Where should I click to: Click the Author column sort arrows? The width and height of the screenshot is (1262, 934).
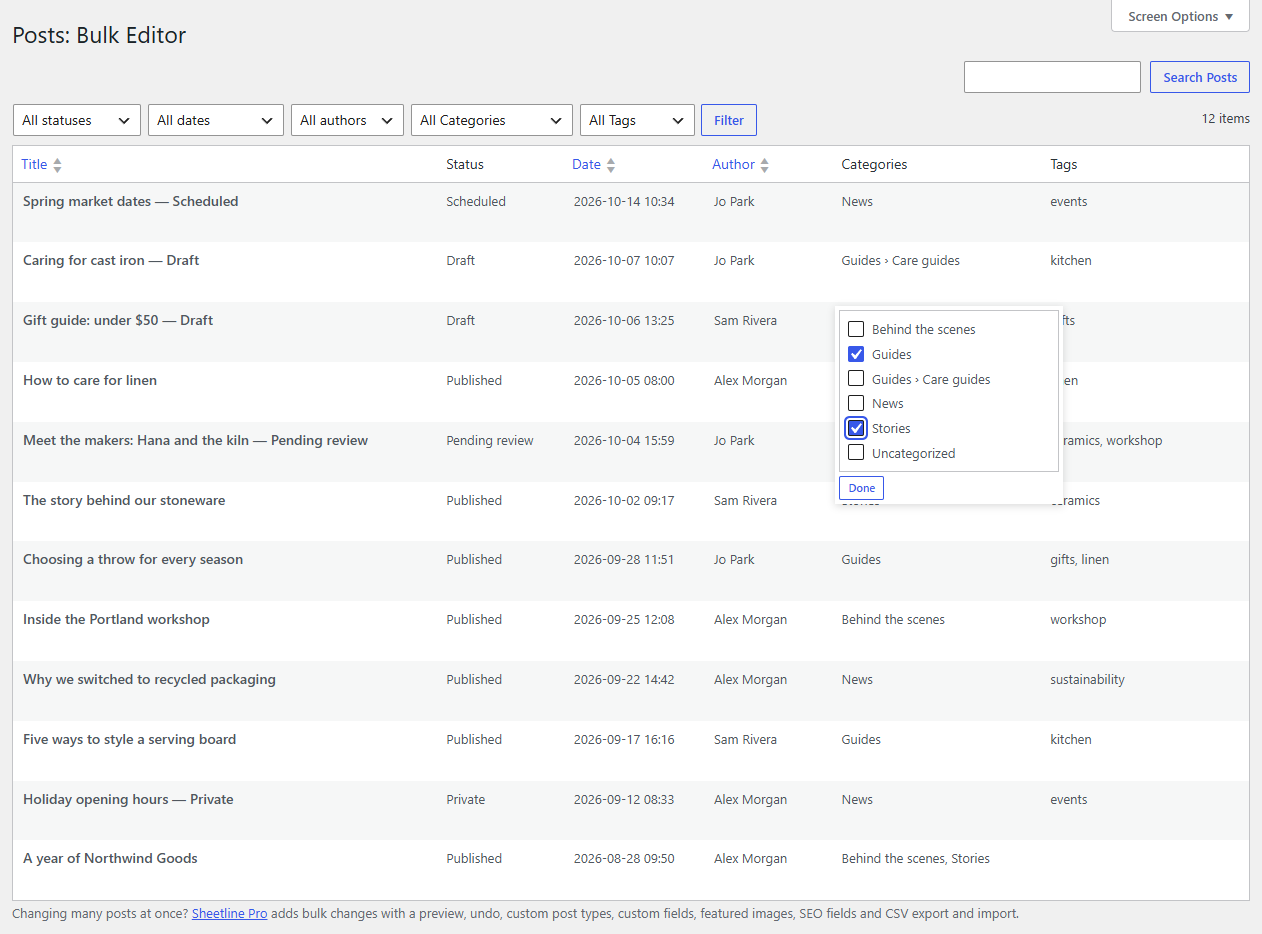click(765, 165)
